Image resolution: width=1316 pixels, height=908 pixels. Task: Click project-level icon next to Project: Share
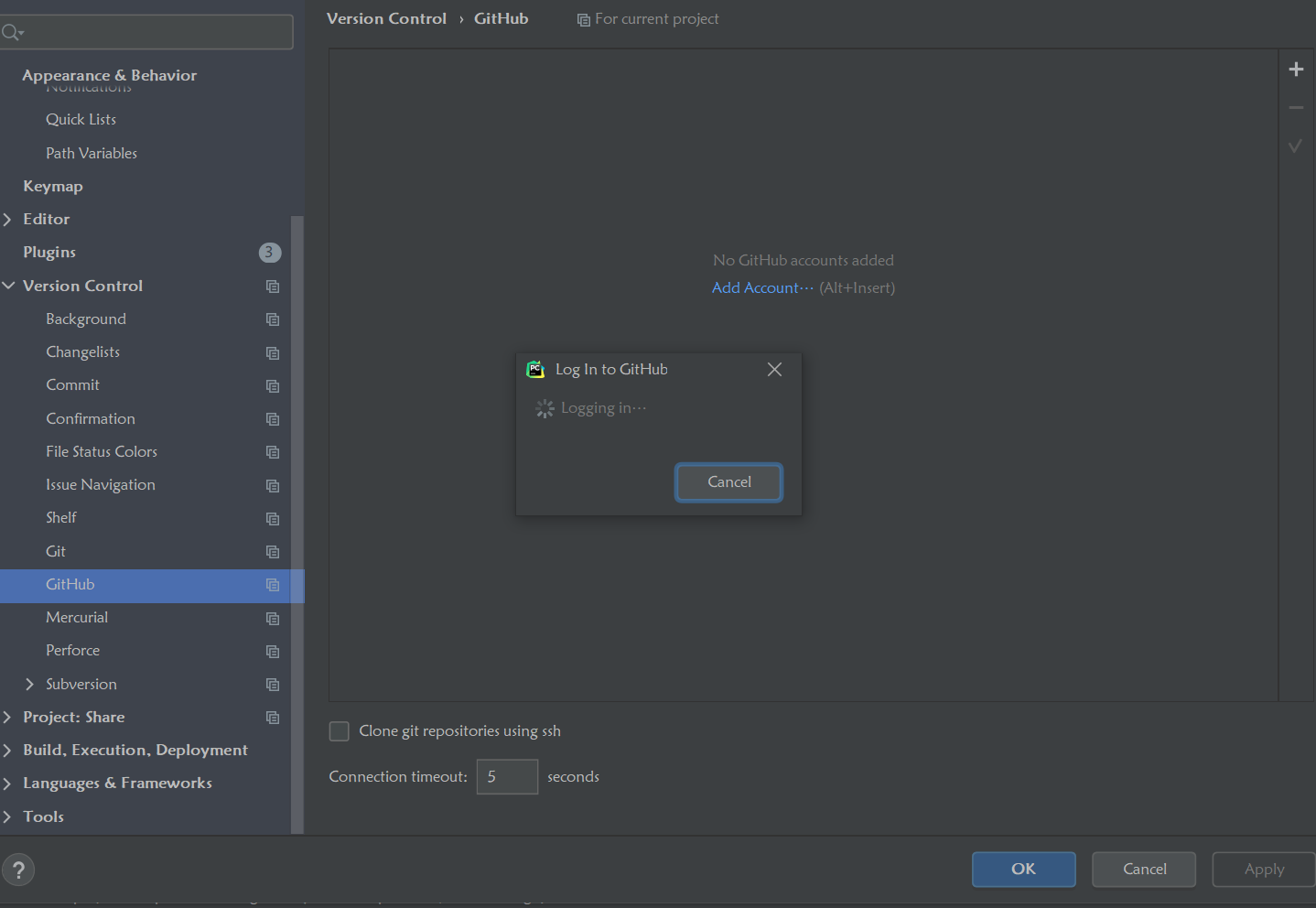click(273, 718)
